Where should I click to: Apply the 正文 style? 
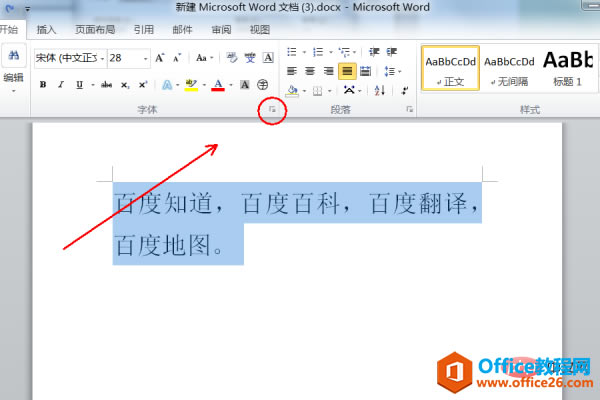(450, 69)
